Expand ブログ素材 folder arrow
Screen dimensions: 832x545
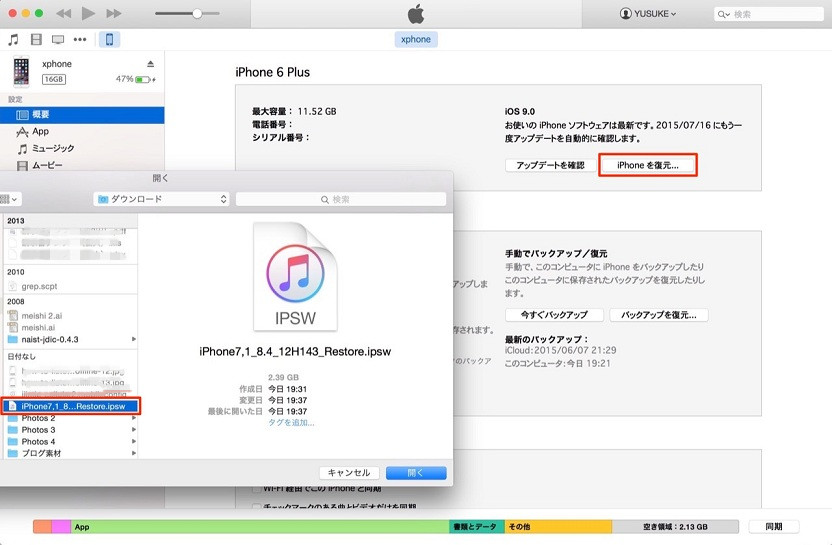pos(134,453)
